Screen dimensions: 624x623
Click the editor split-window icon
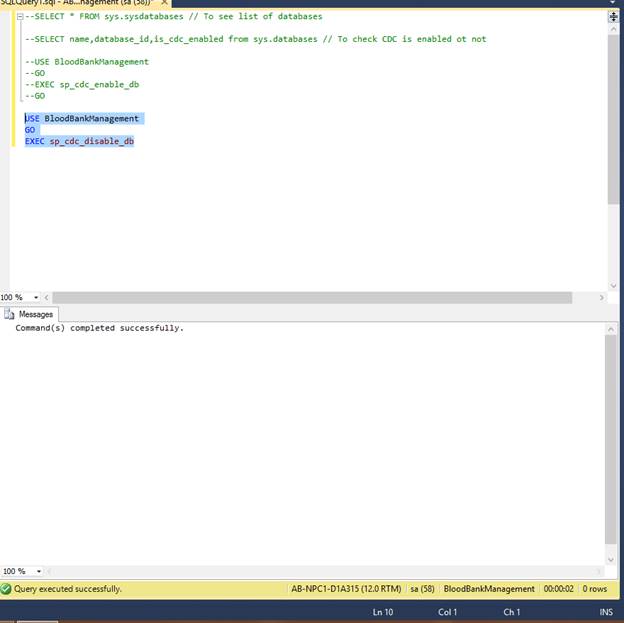pos(613,17)
